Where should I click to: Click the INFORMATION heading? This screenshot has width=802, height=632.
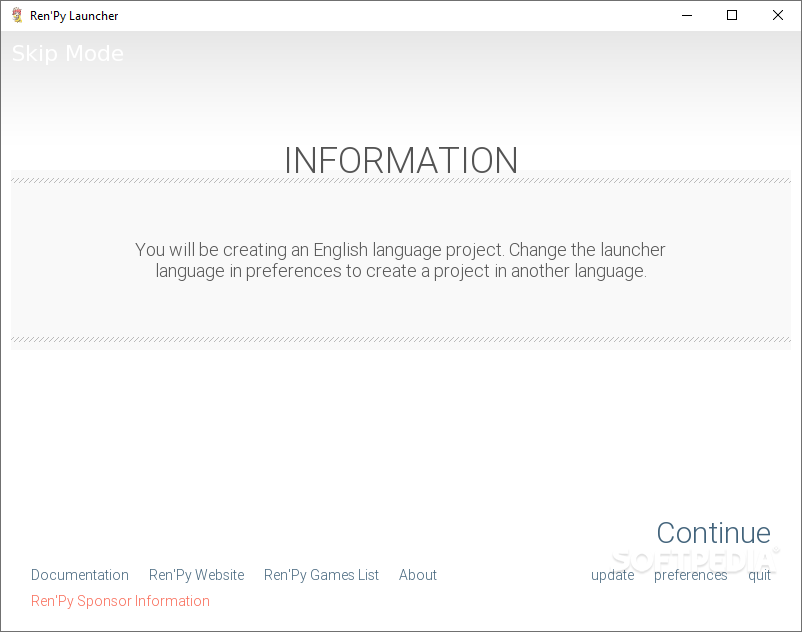coord(401,160)
